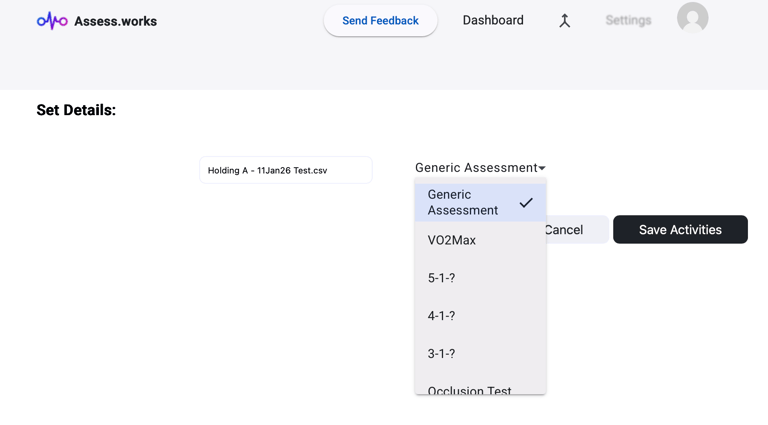Open the user profile avatar

pos(692,18)
